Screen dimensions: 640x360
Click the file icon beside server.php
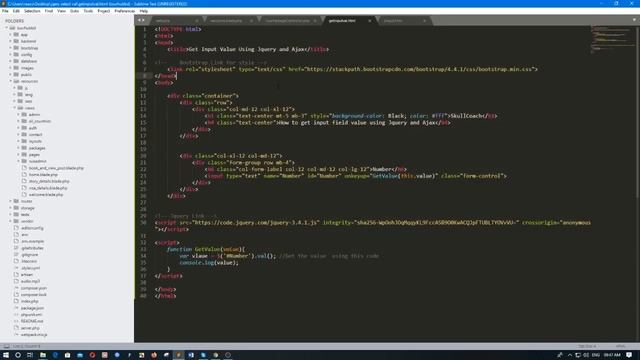16,328
